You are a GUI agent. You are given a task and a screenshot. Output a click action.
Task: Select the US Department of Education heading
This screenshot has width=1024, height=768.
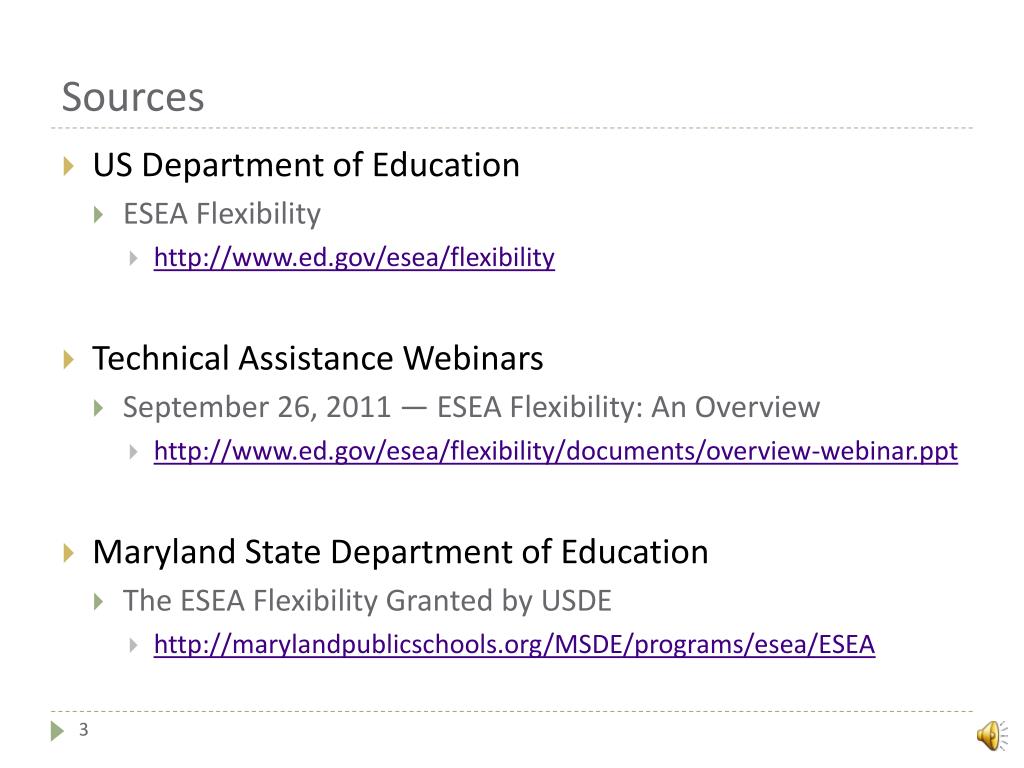(306, 165)
